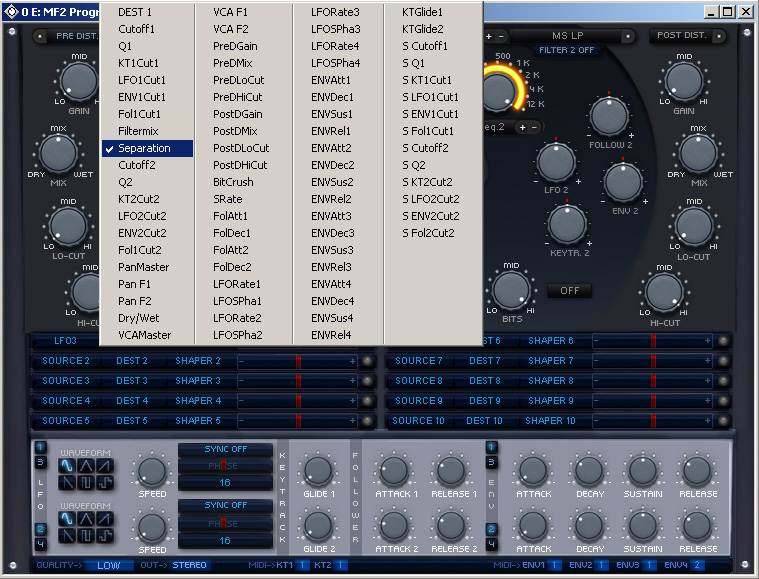Screen dimensions: 759x579
Task: Click the LED button on Source 10 row
Action: 723,421
